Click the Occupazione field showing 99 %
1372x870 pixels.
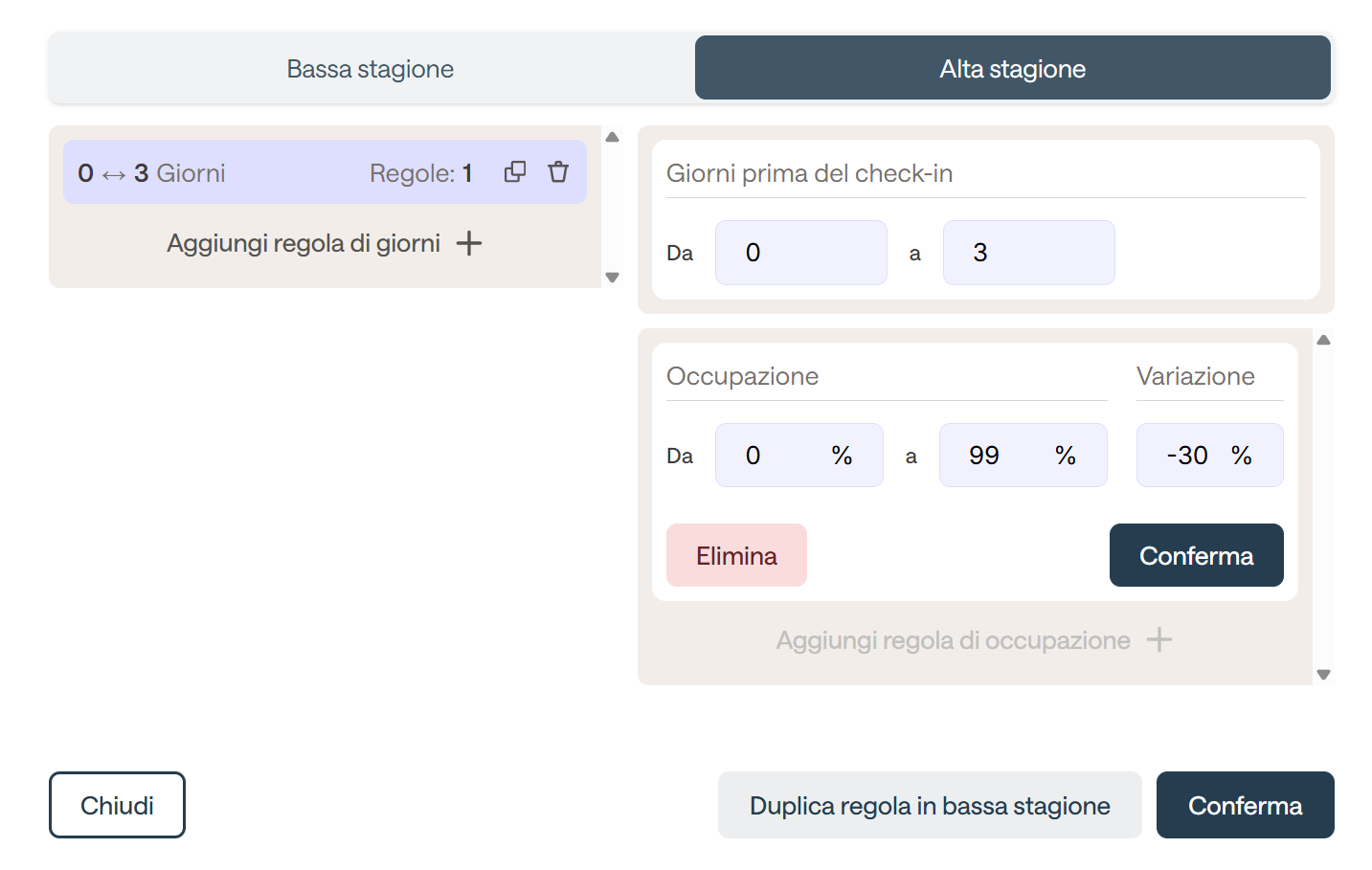click(1023, 456)
